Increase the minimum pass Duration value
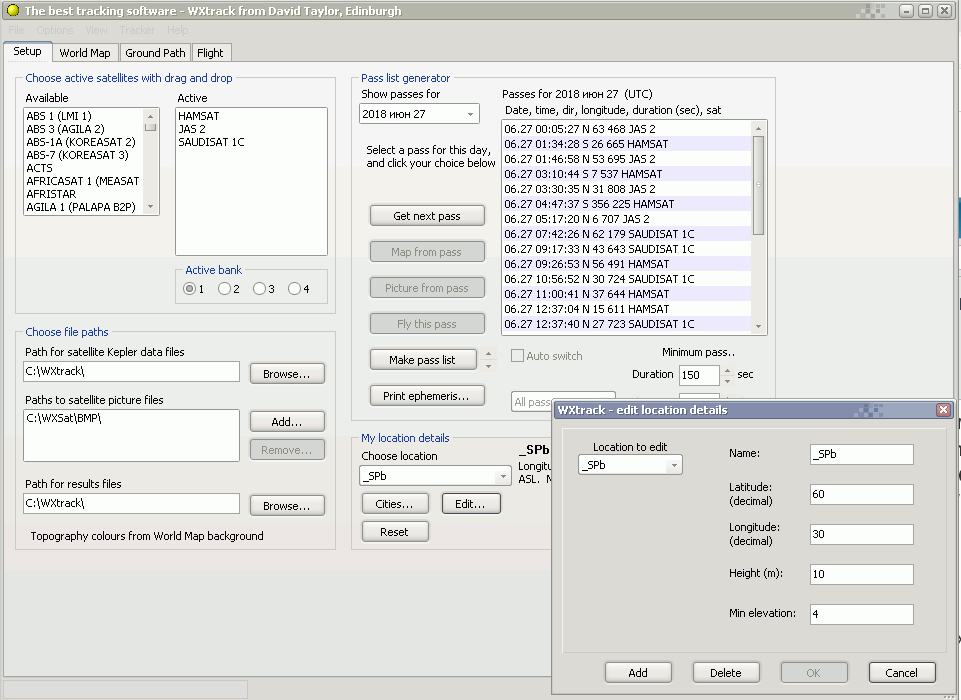Image resolution: width=961 pixels, height=700 pixels. 727,370
